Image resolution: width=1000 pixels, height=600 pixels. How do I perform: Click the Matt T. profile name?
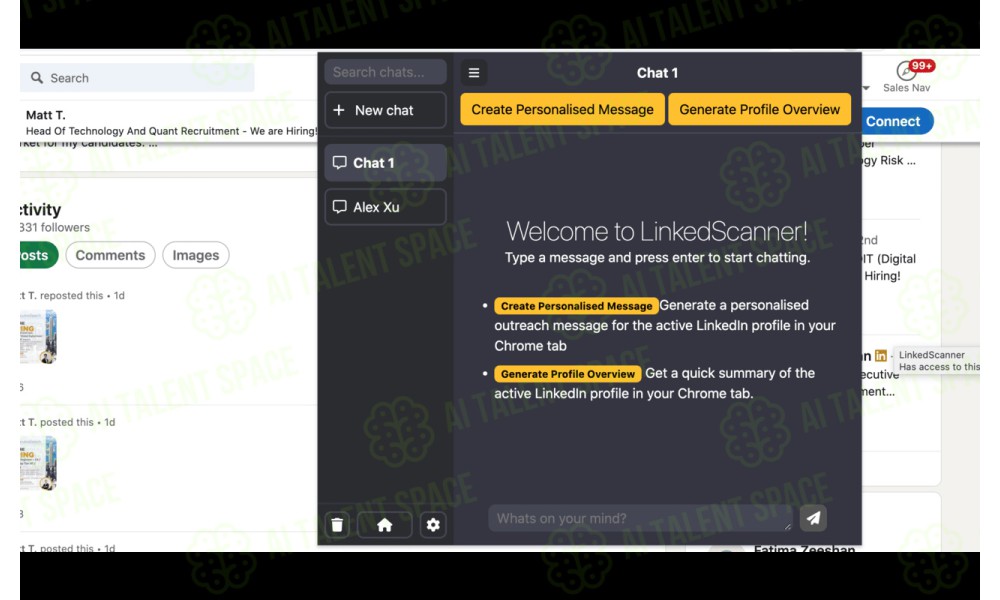(x=45, y=115)
